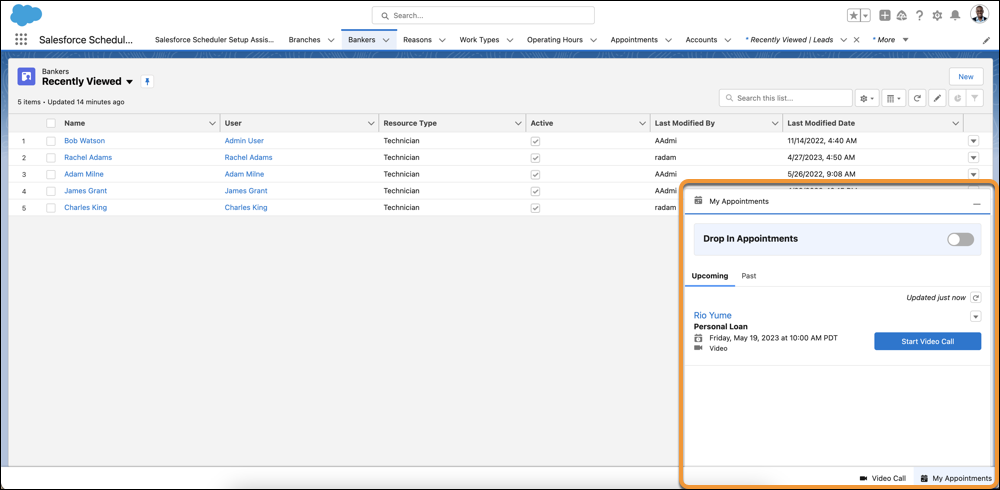Screen dimensions: 1000x490
Task: Select the Charles King row checkbox
Action: [x=51, y=207]
